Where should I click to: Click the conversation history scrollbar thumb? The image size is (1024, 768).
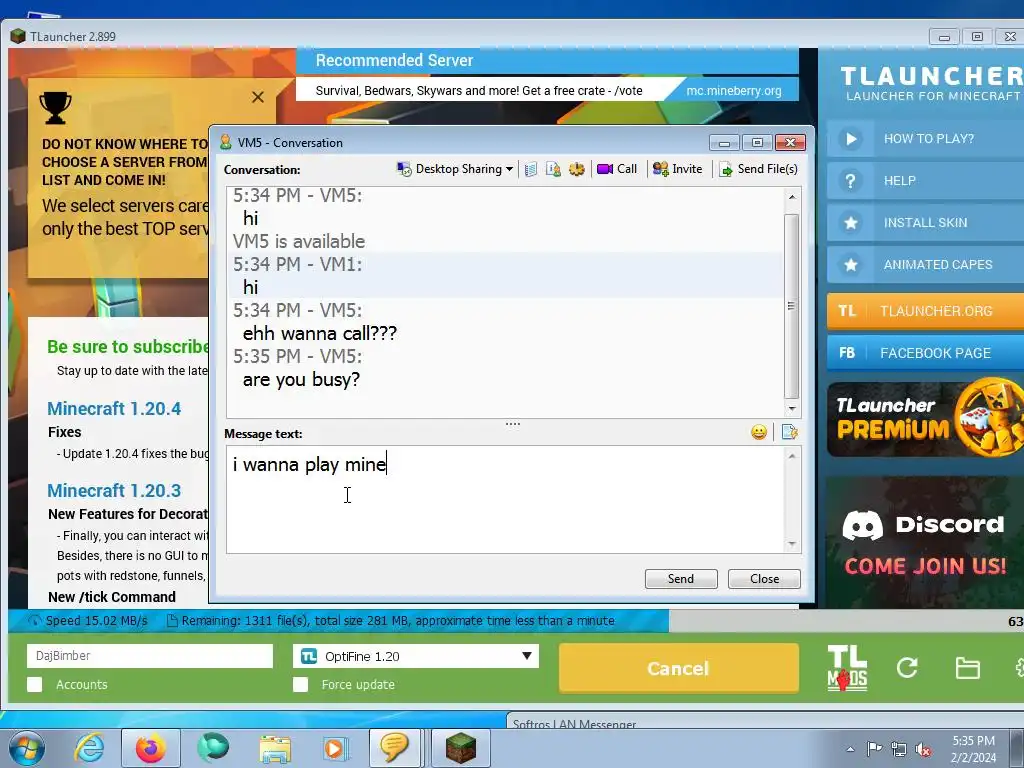(792, 306)
